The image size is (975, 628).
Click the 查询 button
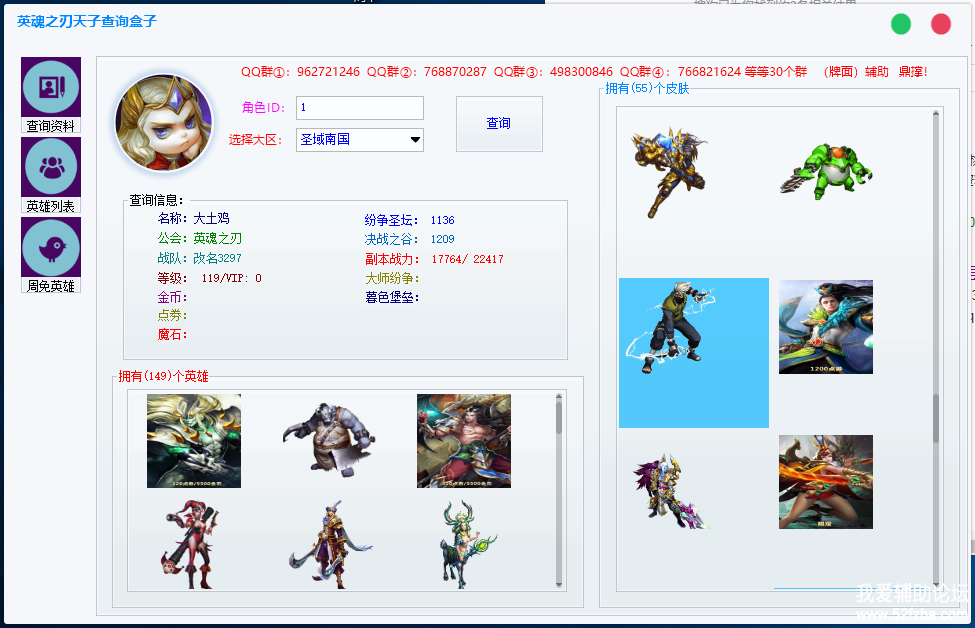499,124
